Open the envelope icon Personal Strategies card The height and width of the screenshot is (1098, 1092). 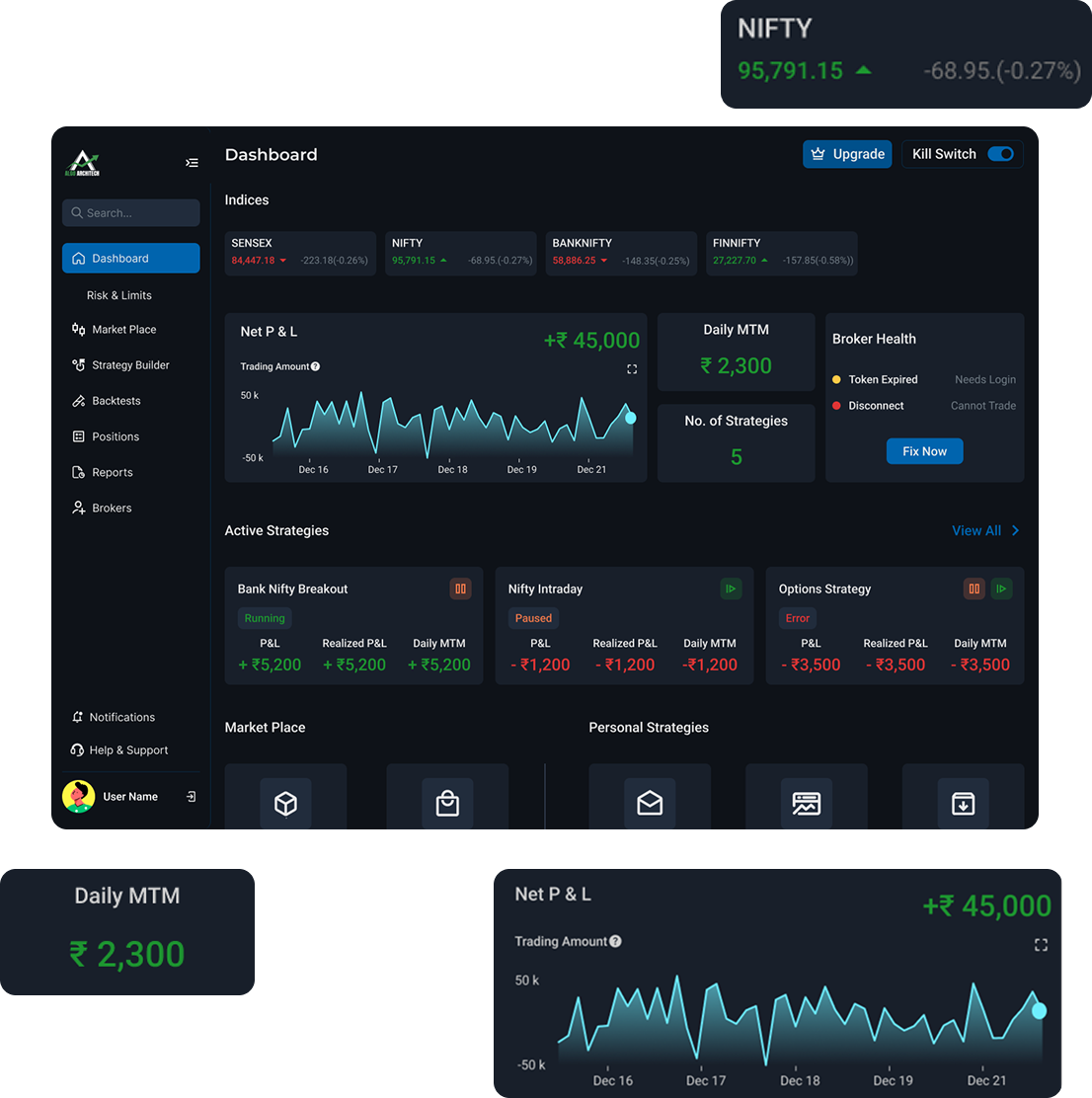[650, 803]
